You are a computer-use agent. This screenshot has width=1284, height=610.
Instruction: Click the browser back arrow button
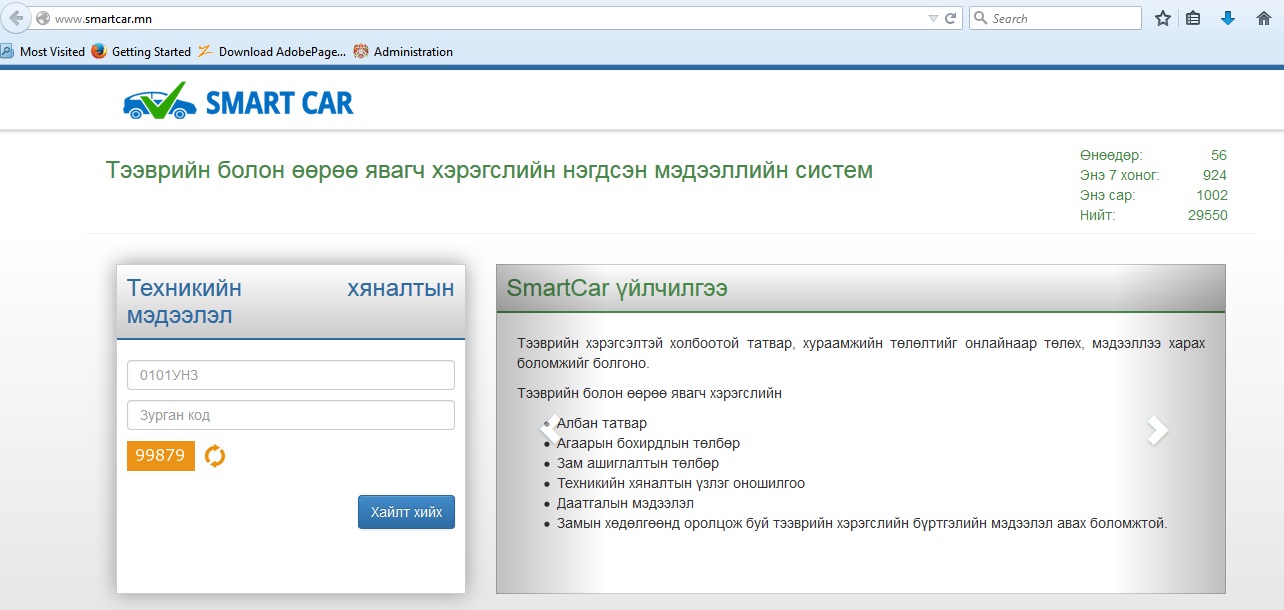click(16, 18)
